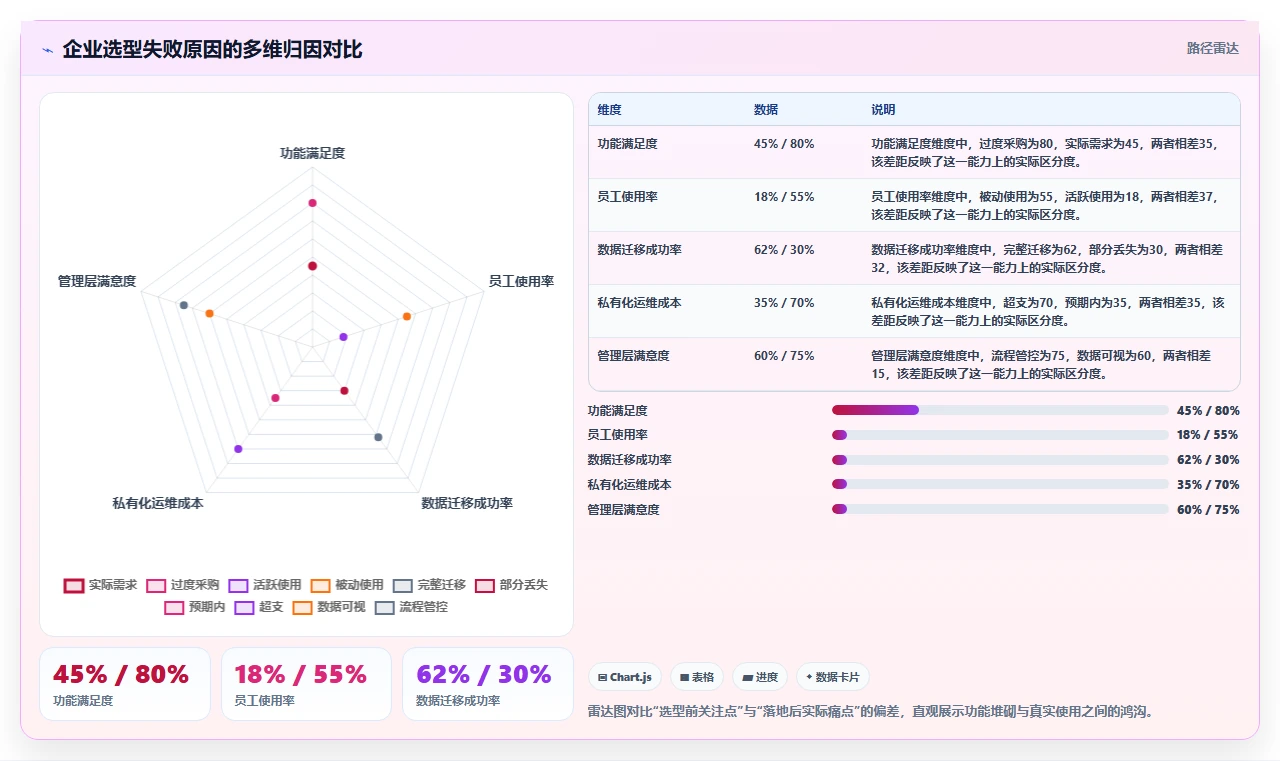This screenshot has width=1280, height=761.
Task: Toggle the 实际需求 legend series
Action: pos(101,585)
